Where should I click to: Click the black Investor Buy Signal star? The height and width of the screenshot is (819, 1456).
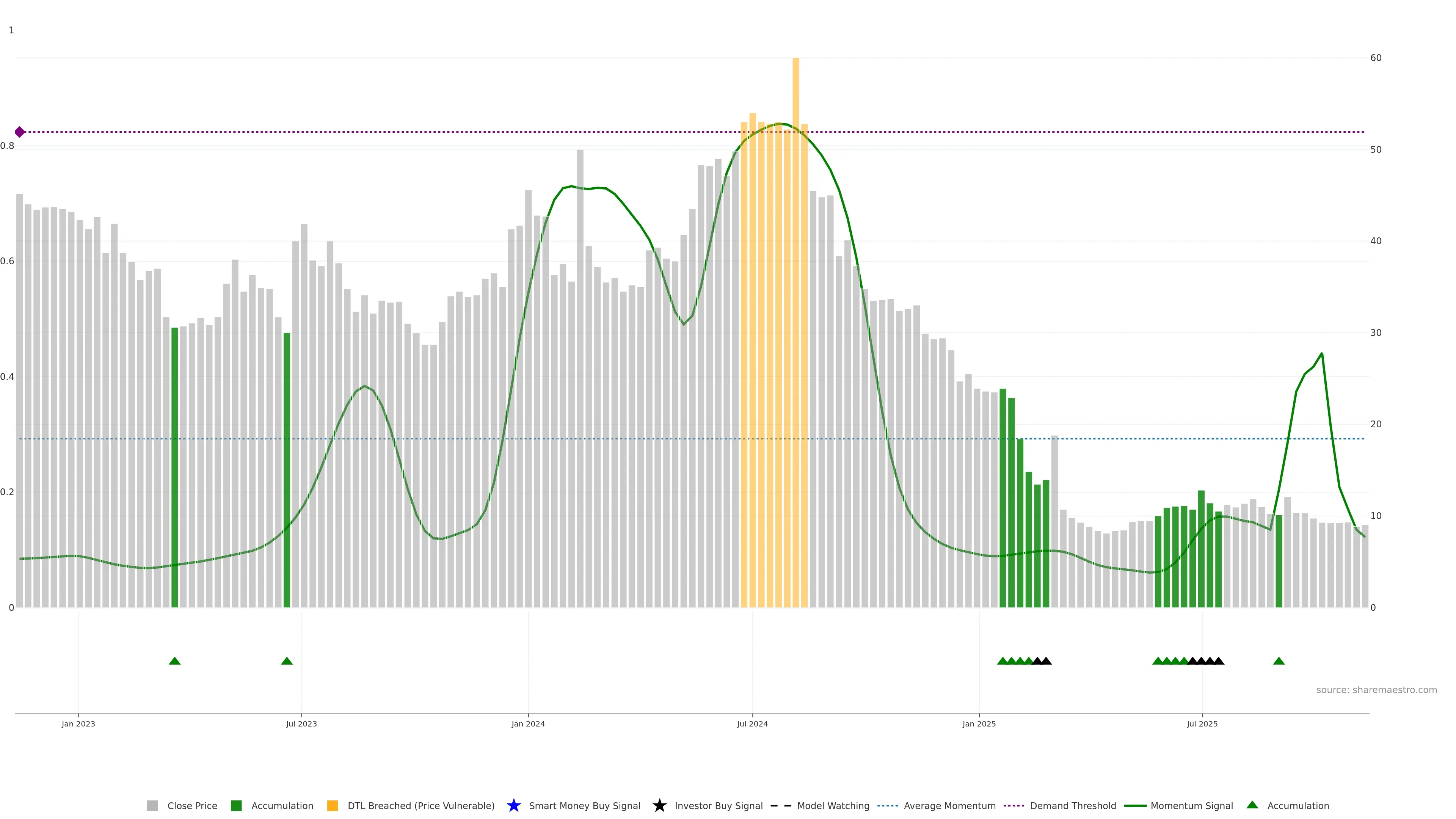point(659,805)
